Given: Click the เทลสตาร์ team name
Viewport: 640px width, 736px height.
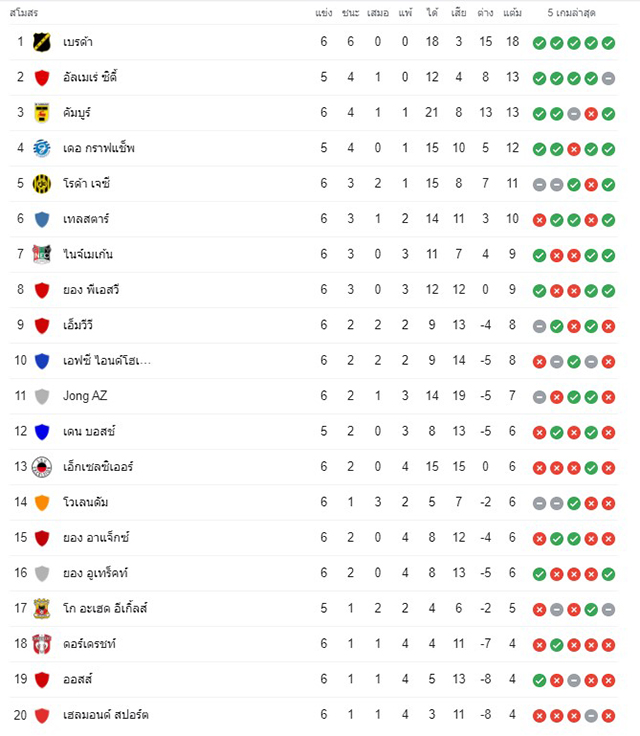Looking at the screenshot, I should click(x=86, y=219).
